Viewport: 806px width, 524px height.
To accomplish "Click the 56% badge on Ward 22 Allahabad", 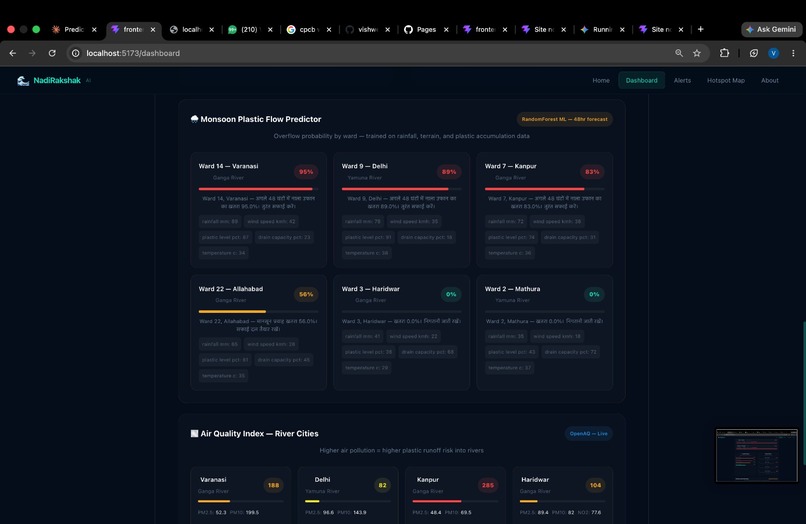I will pos(306,295).
